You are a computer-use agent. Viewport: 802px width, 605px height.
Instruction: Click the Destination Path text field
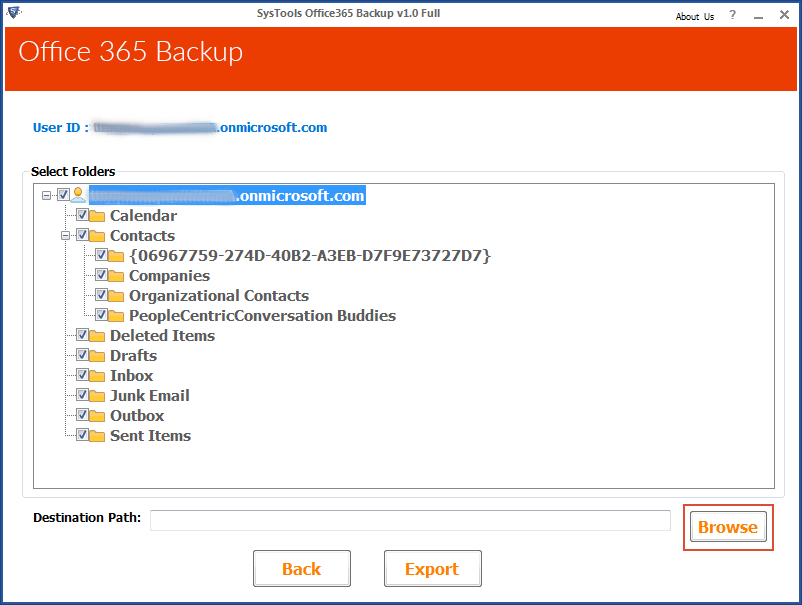click(410, 520)
